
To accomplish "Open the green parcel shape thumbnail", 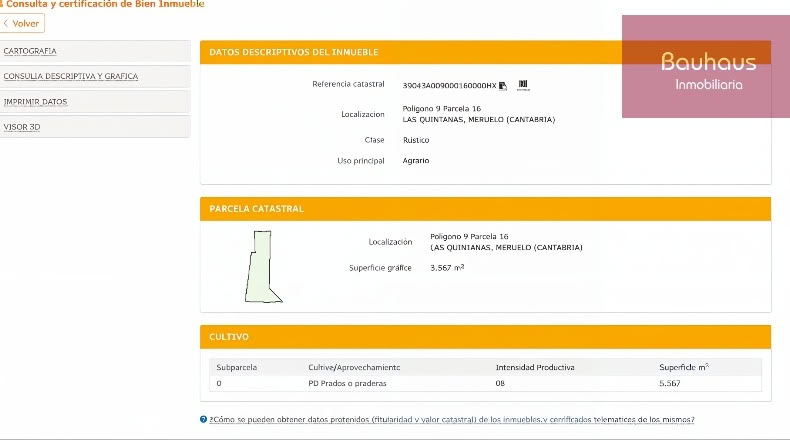I will [264, 267].
